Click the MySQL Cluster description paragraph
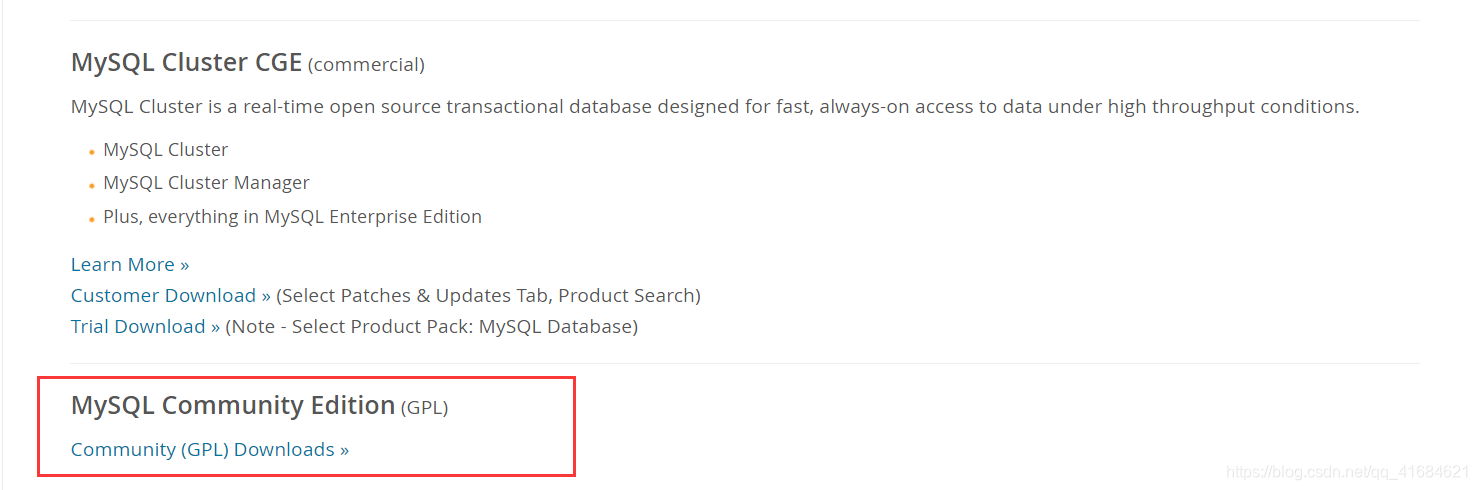Image resolution: width=1477 pixels, height=490 pixels. (715, 107)
